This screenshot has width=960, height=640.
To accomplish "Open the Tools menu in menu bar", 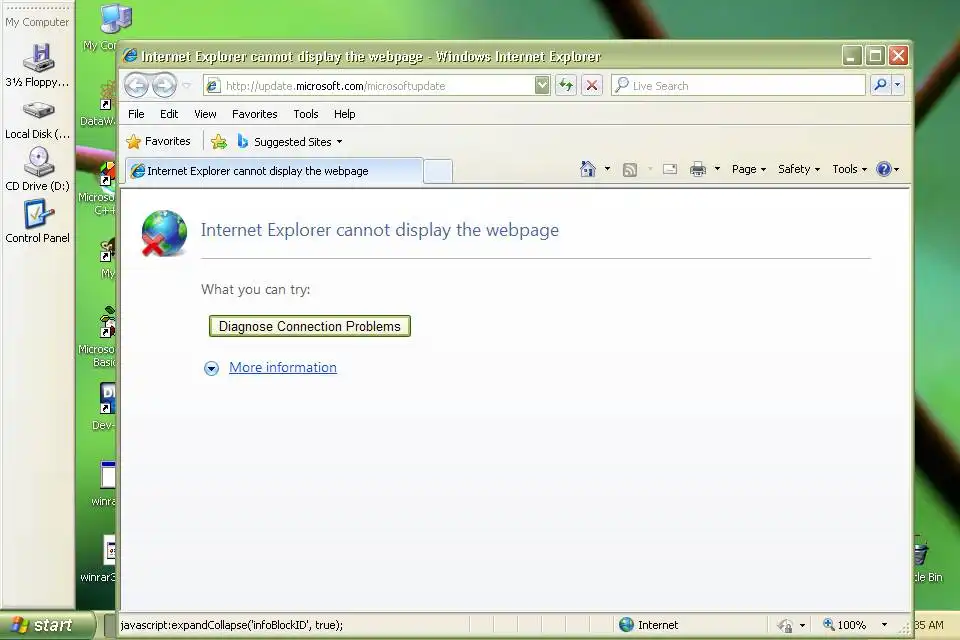I will pyautogui.click(x=306, y=114).
